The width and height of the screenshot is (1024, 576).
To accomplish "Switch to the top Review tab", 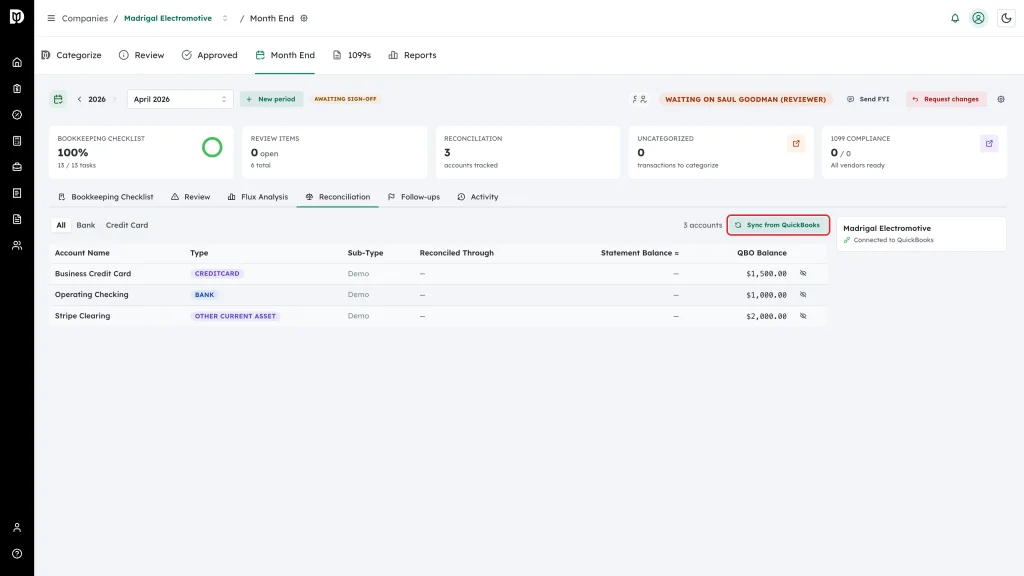I will [142, 56].
